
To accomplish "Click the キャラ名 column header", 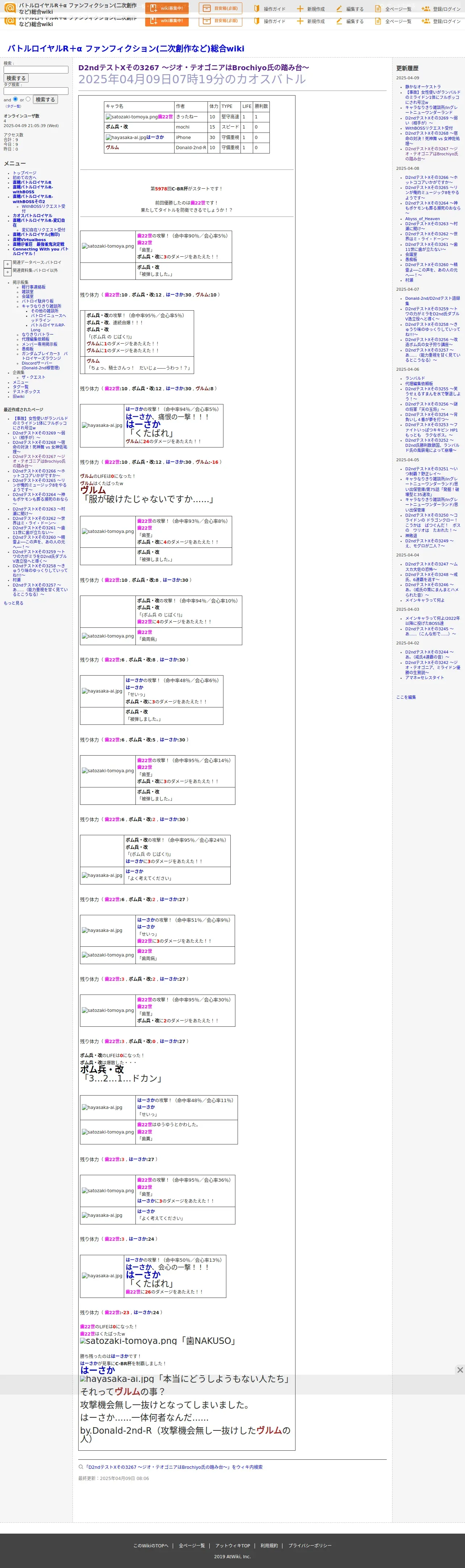I will (x=139, y=106).
